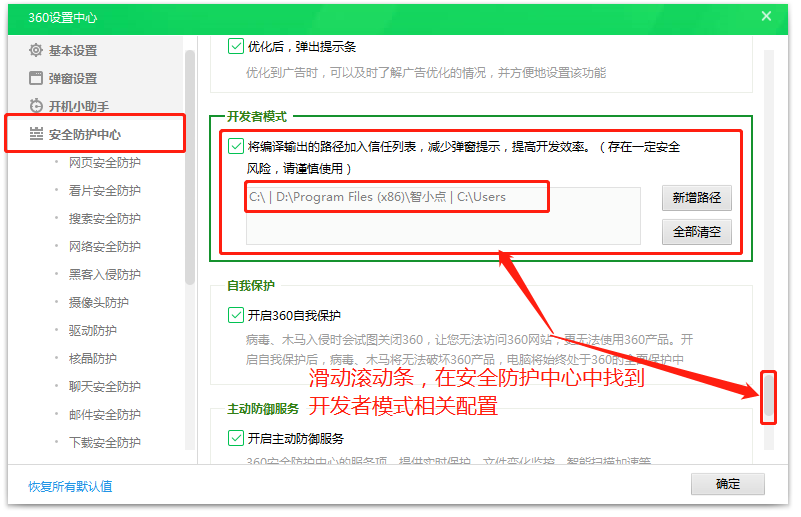Click the 新增路径 button

[697, 198]
